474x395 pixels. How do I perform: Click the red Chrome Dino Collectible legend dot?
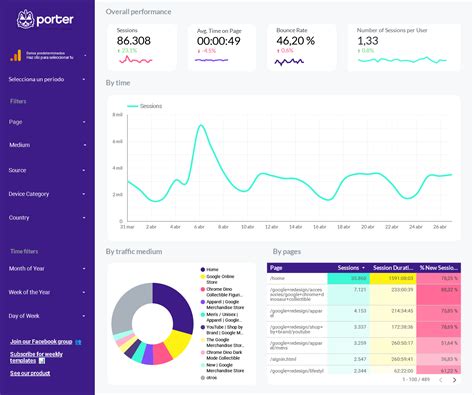pos(203,290)
